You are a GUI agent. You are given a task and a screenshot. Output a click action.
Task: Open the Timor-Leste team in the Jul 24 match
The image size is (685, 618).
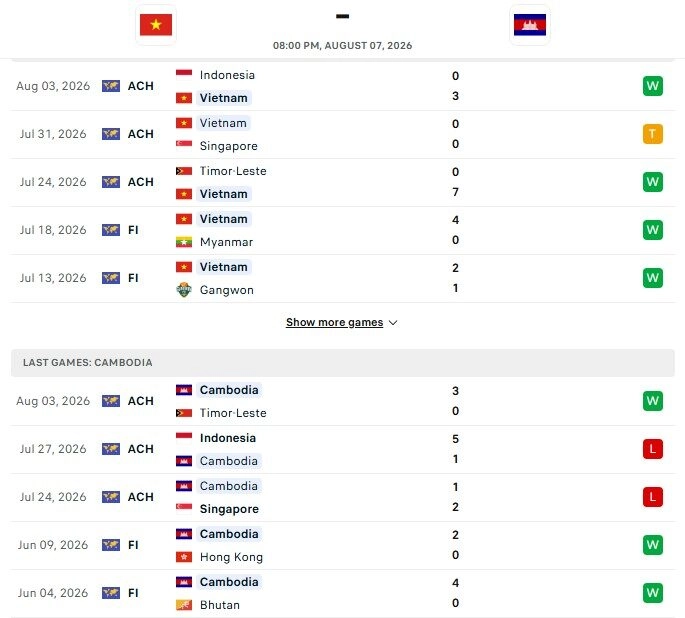pos(233,171)
